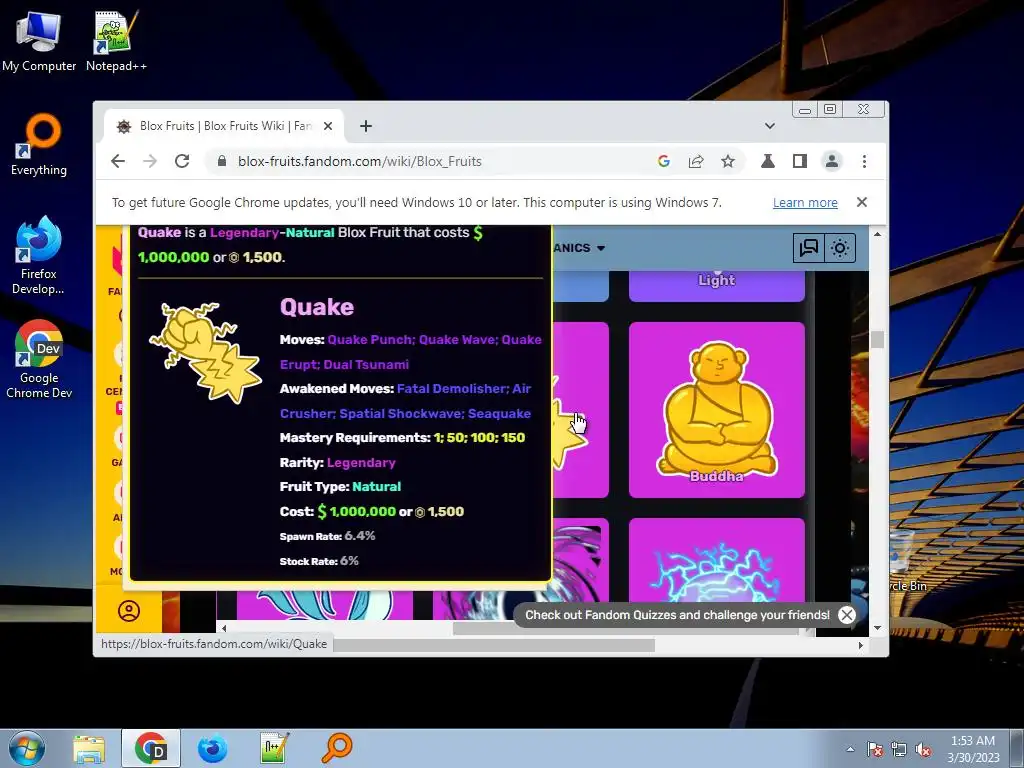Open Notepad++ from the taskbar
Screen dimensions: 1024x768
point(274,749)
